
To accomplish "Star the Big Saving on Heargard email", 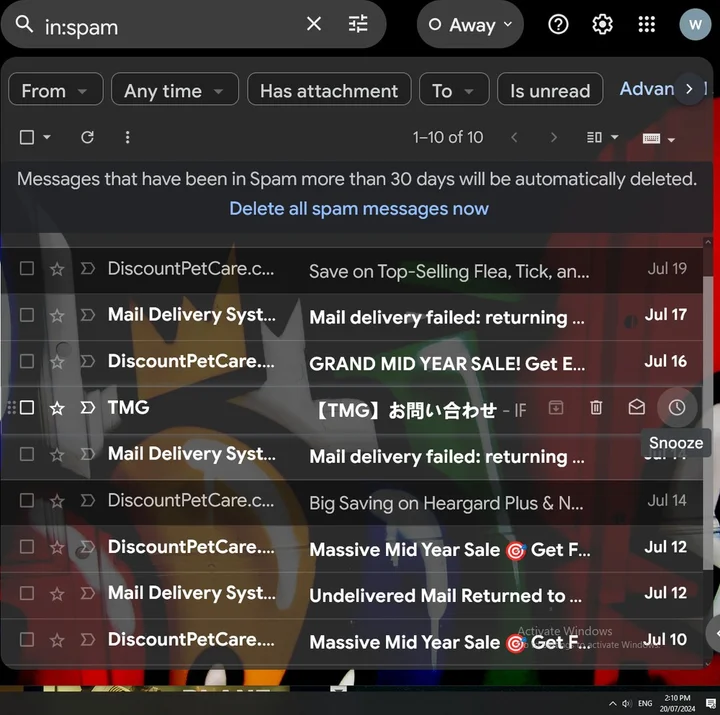I will tap(57, 501).
